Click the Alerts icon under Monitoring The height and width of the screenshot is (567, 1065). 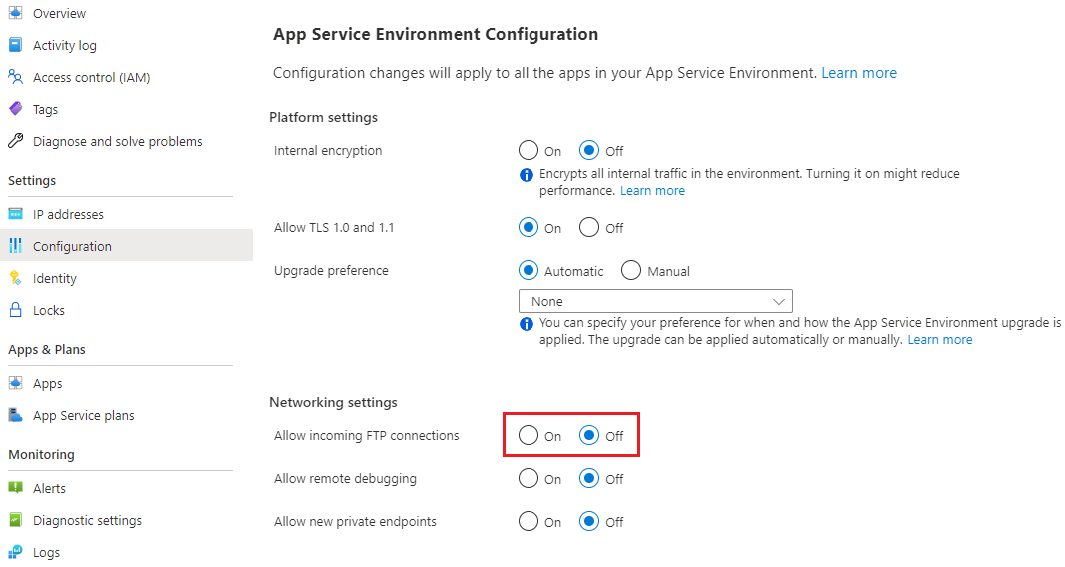pos(15,488)
